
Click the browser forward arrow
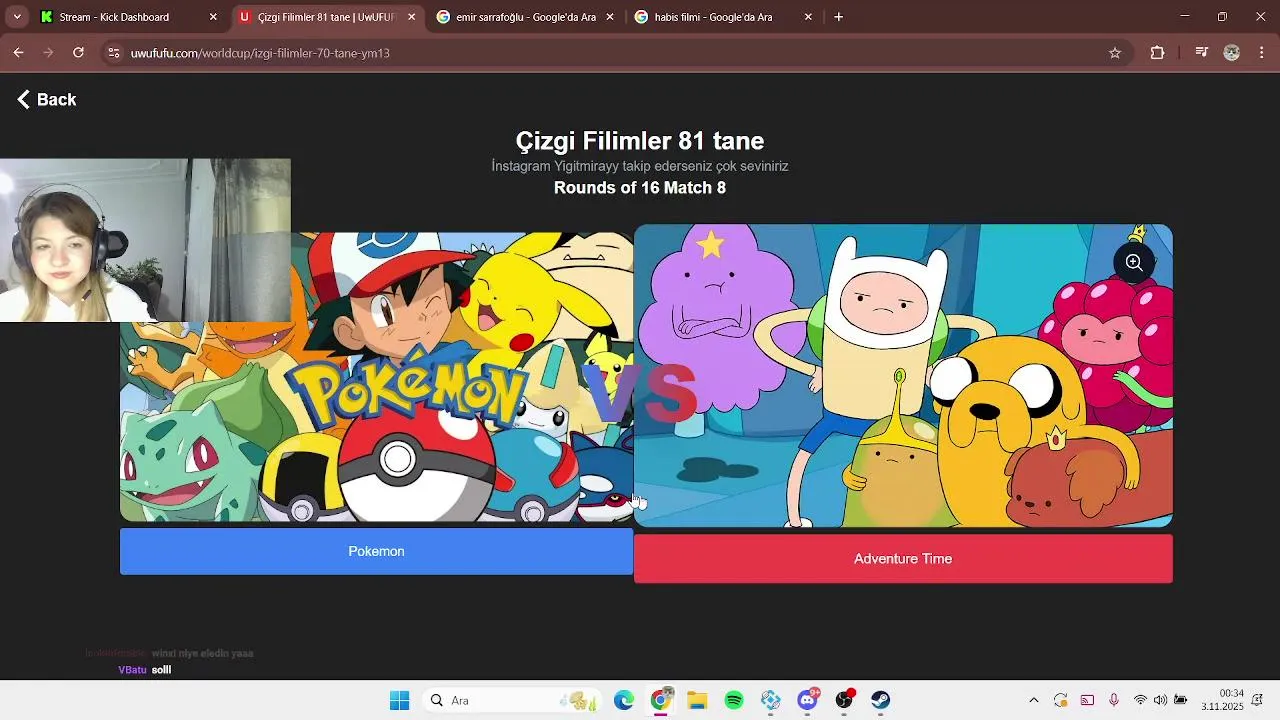pyautogui.click(x=48, y=53)
